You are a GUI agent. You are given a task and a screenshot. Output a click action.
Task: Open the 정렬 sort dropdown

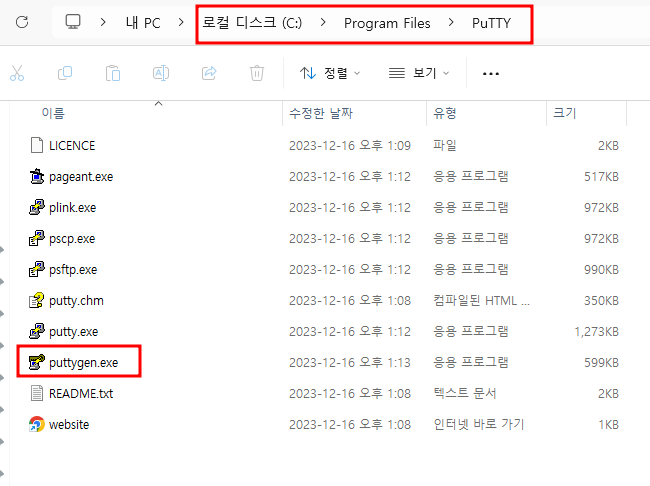click(x=330, y=73)
